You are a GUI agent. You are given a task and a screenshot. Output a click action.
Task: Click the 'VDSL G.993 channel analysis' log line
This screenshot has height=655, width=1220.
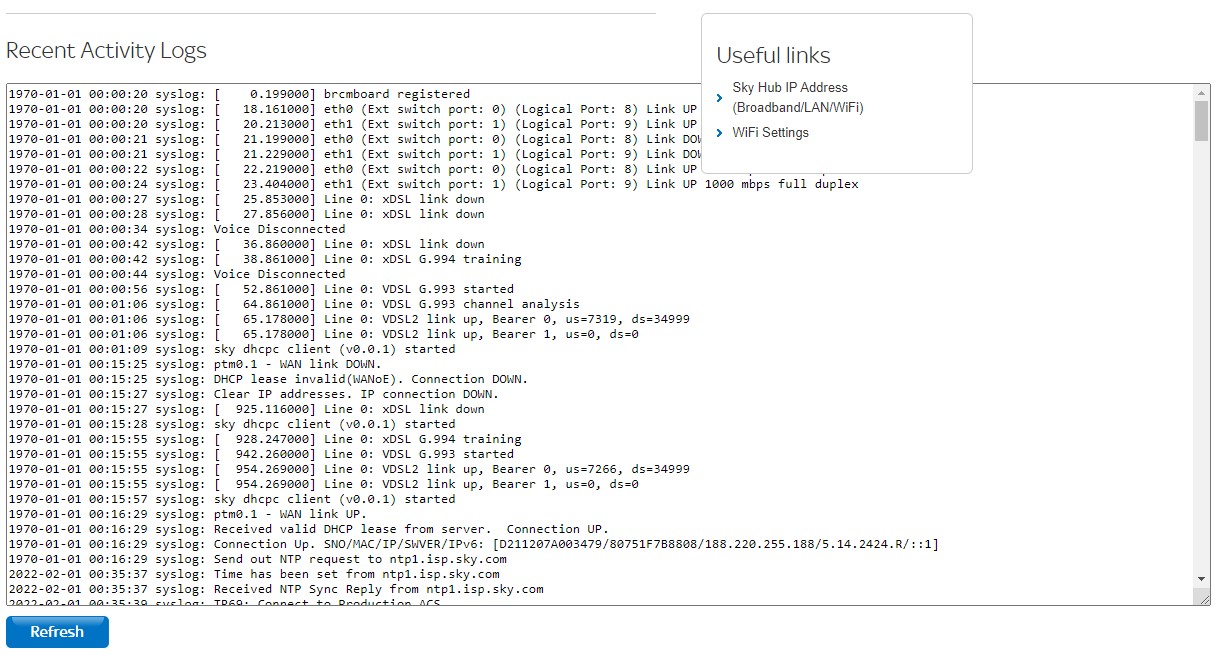coord(294,304)
